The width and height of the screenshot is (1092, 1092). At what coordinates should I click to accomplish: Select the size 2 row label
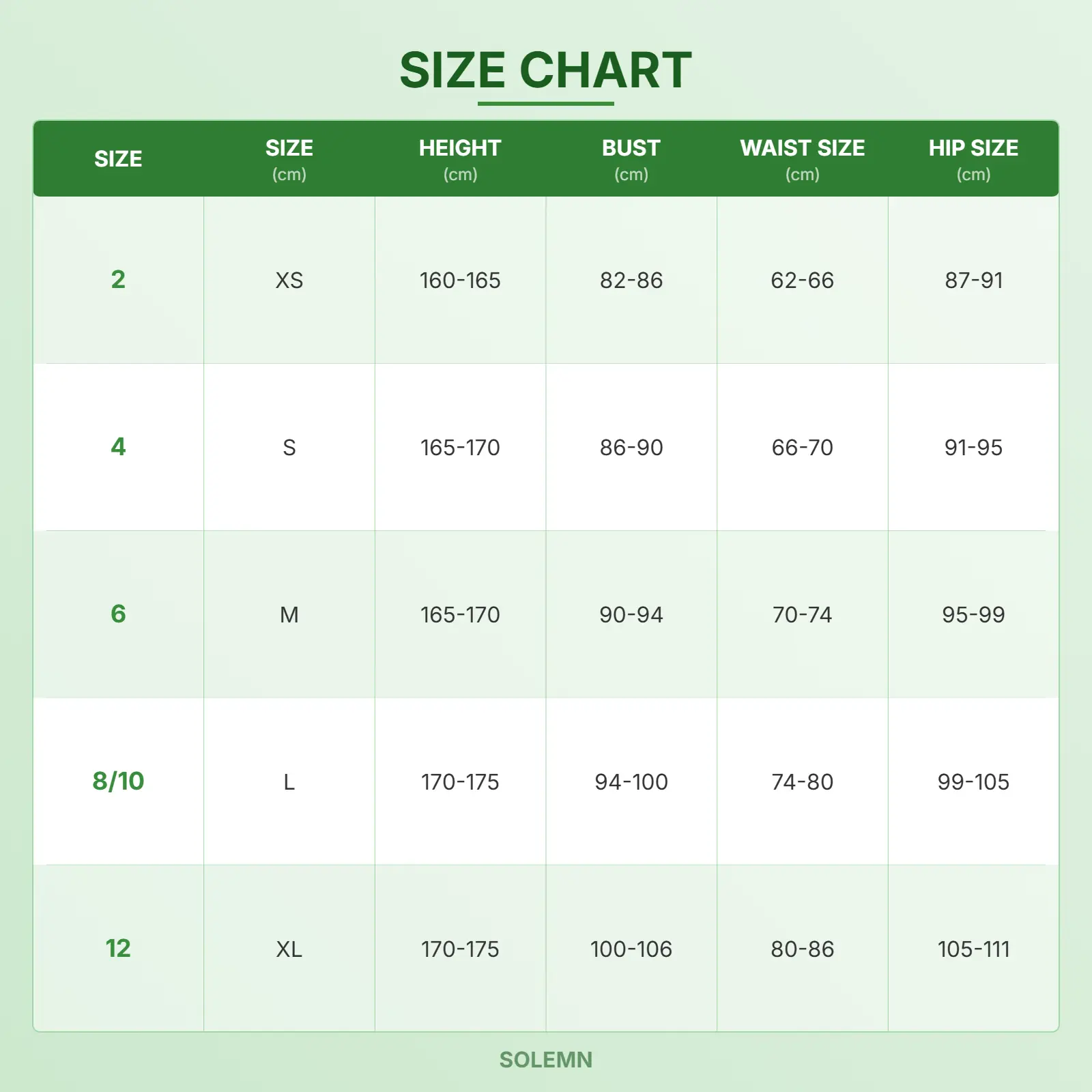pyautogui.click(x=118, y=280)
